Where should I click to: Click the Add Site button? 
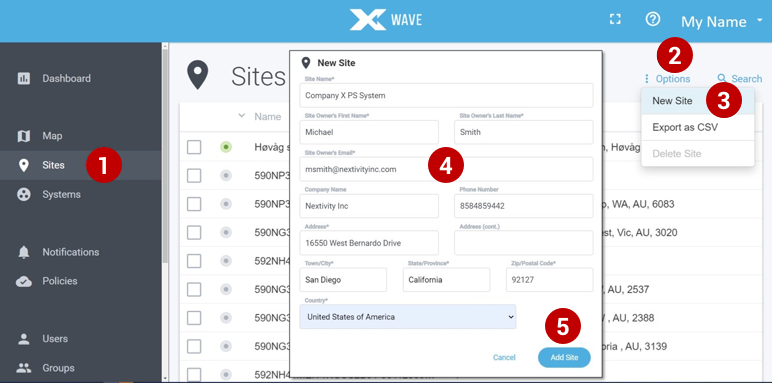click(x=564, y=357)
